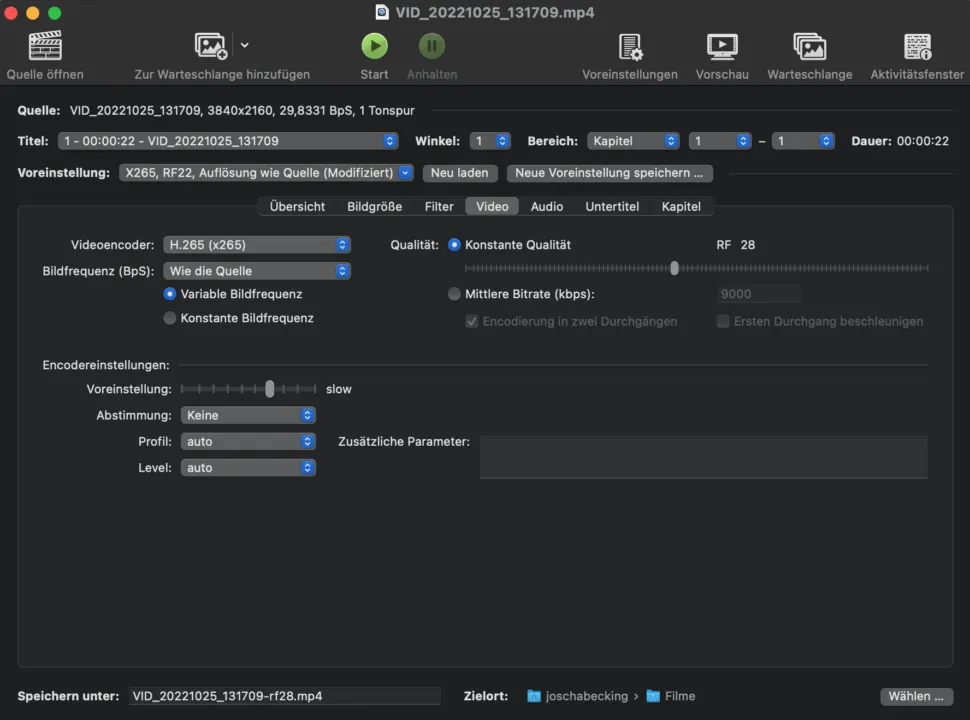Open the Abstimmung Keine dropdown

click(248, 415)
